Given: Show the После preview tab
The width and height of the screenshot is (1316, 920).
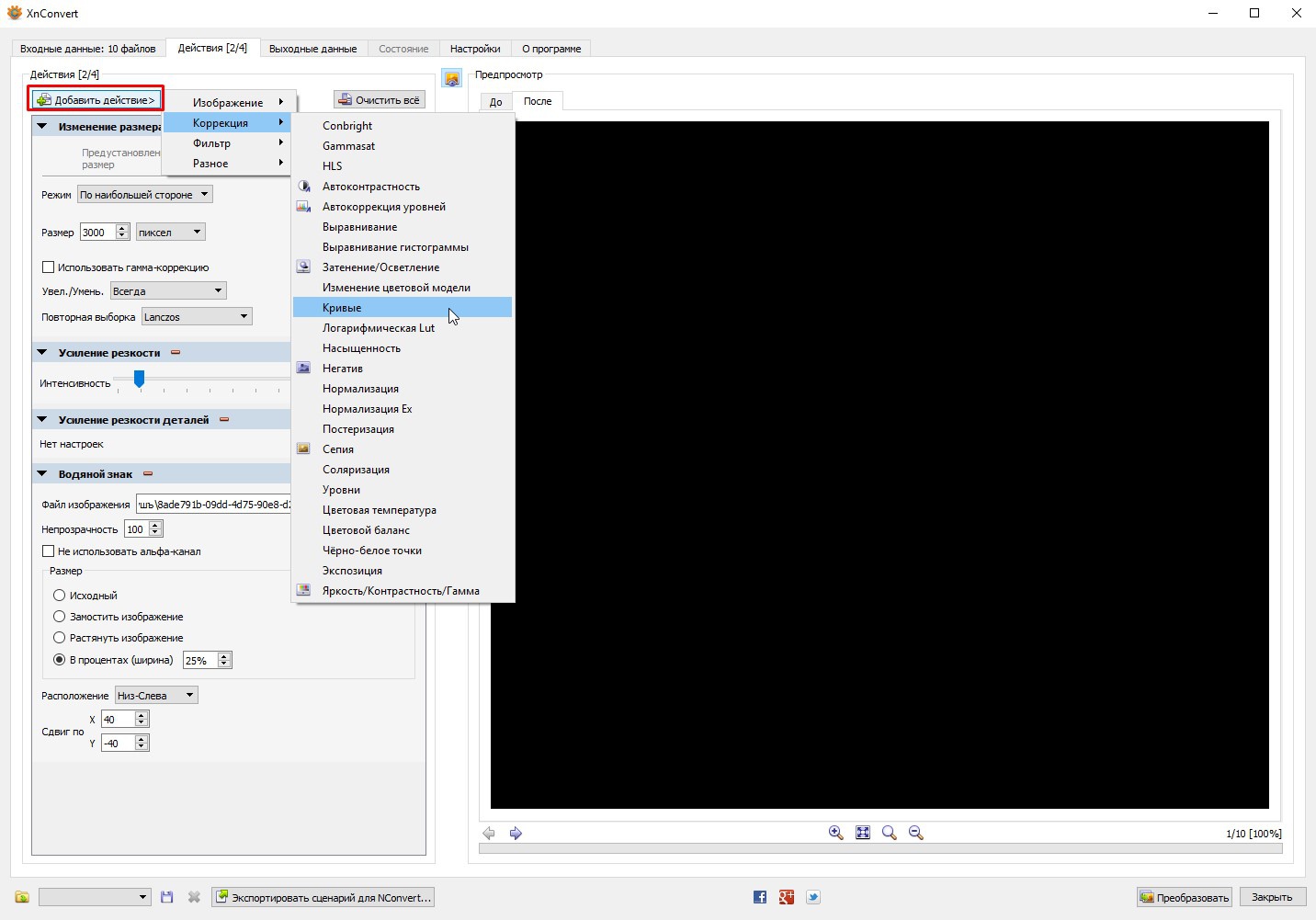Looking at the screenshot, I should (x=538, y=101).
